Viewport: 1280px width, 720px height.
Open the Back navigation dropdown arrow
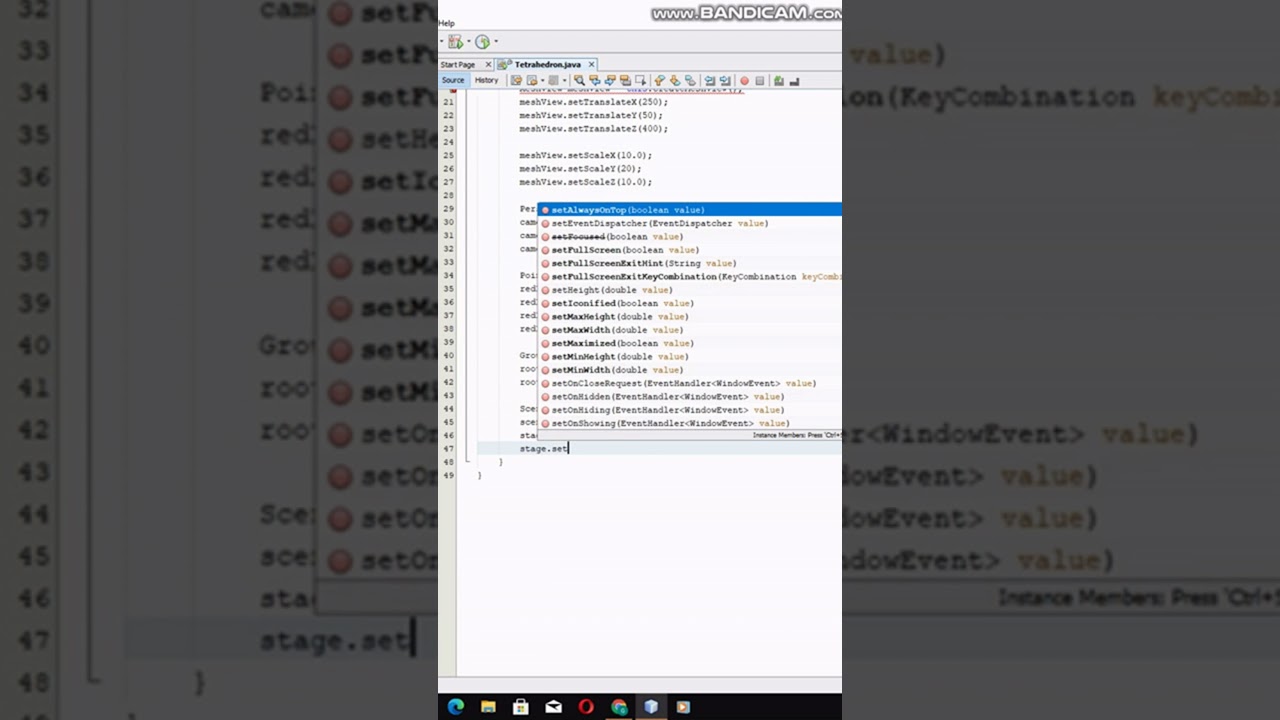542,80
